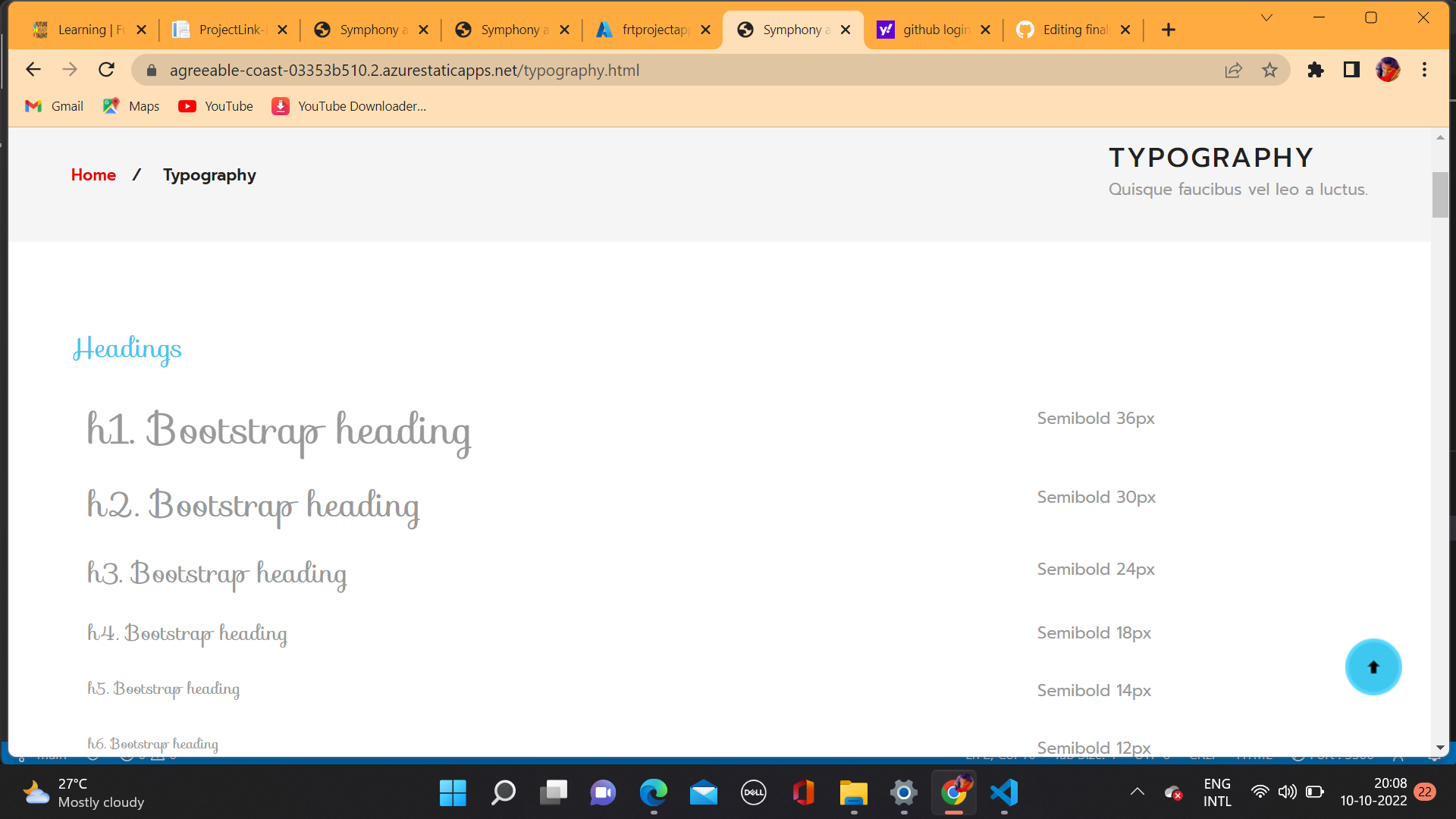Click the scroll-to-top circular button

click(x=1374, y=667)
